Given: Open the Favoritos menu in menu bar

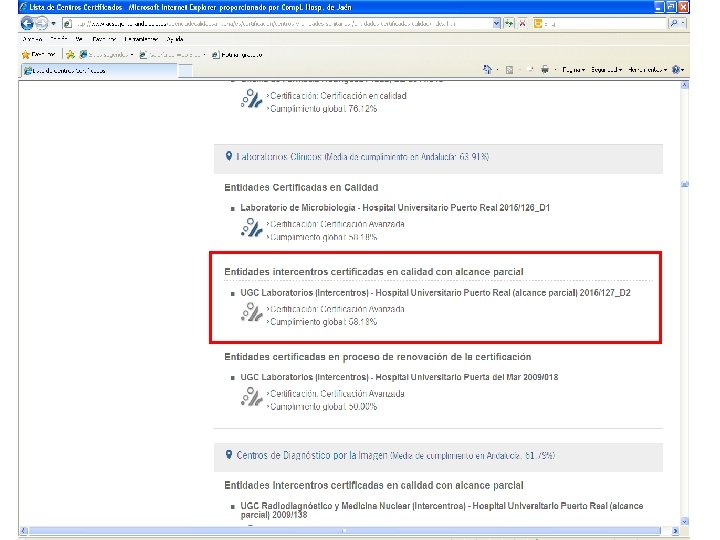Looking at the screenshot, I should 104,39.
